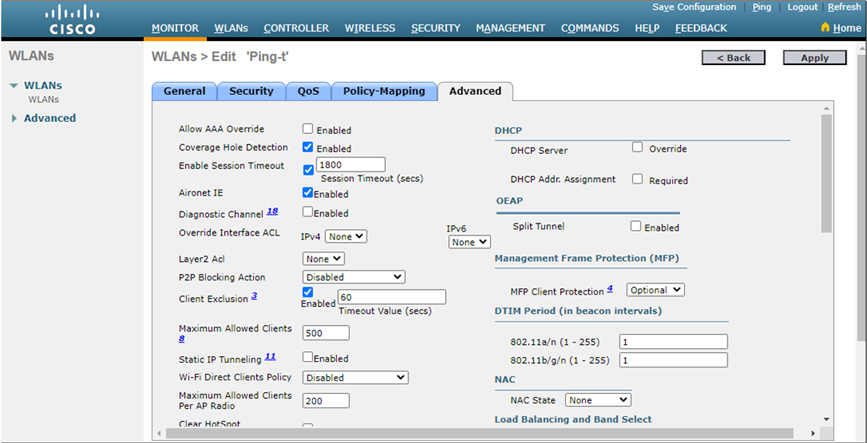Image resolution: width=867 pixels, height=443 pixels.
Task: Click the scrollbar down arrow
Action: click(x=826, y=418)
